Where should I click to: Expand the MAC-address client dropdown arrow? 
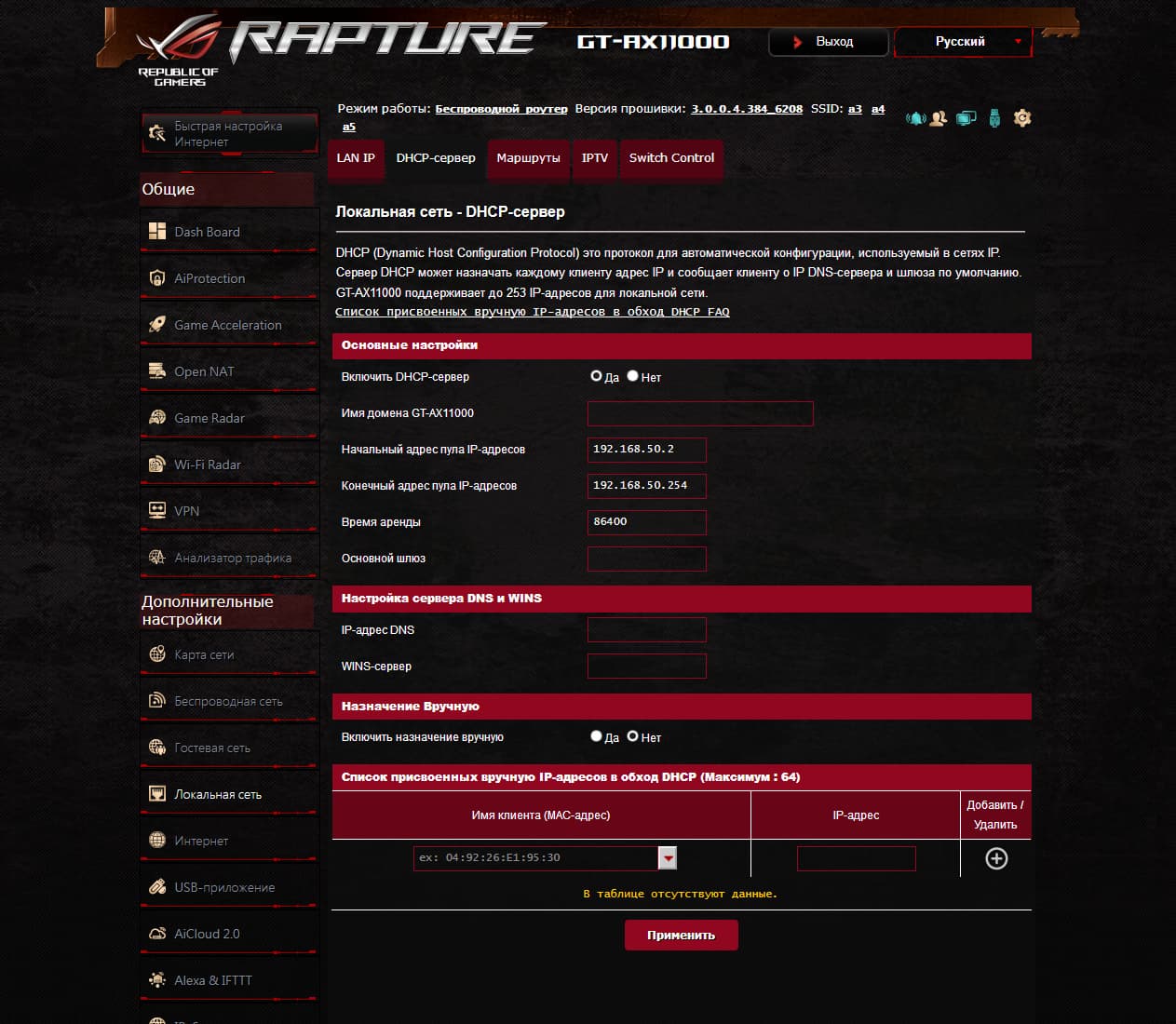[x=668, y=858]
